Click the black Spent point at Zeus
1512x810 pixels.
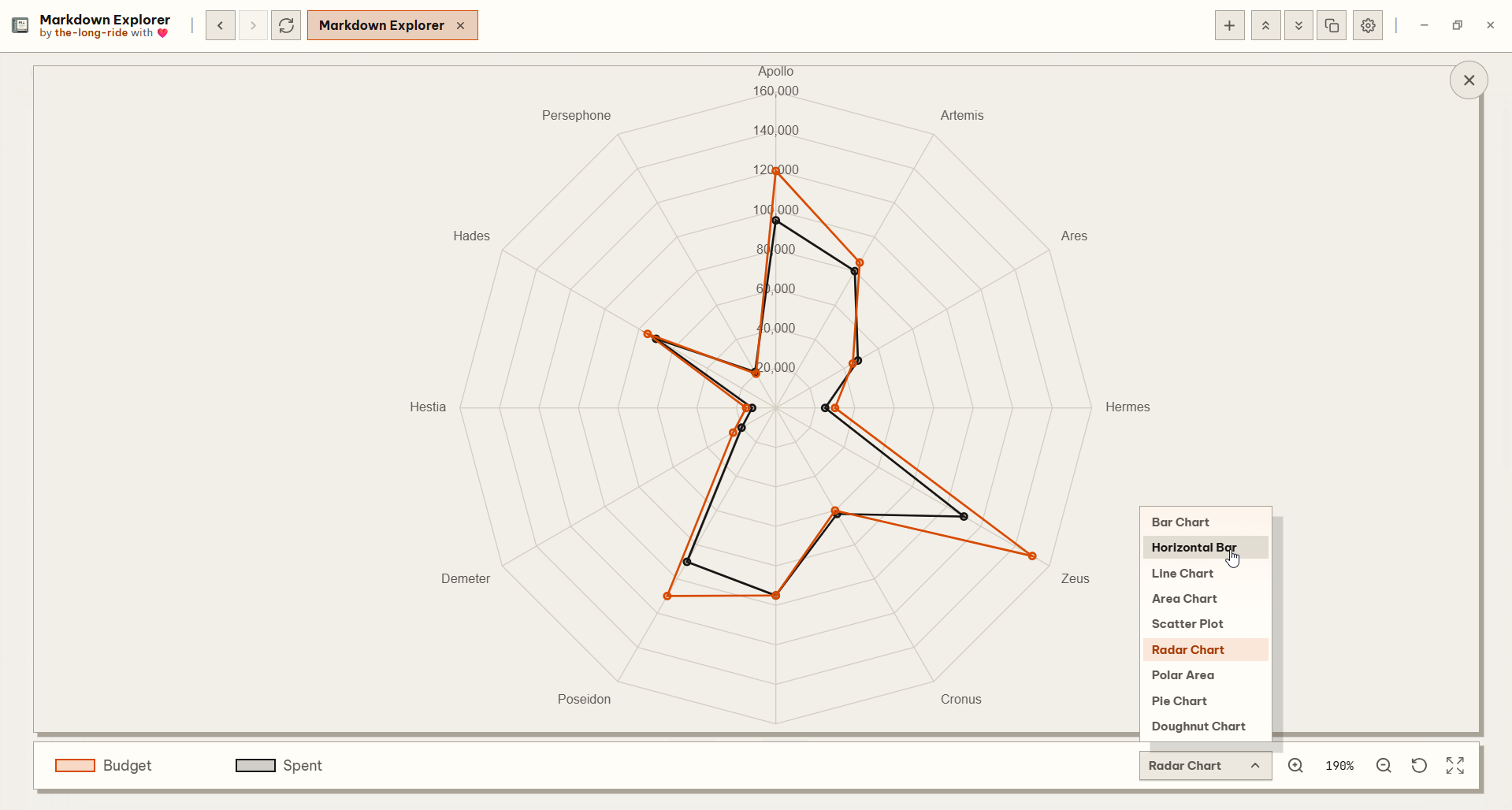tap(964, 516)
